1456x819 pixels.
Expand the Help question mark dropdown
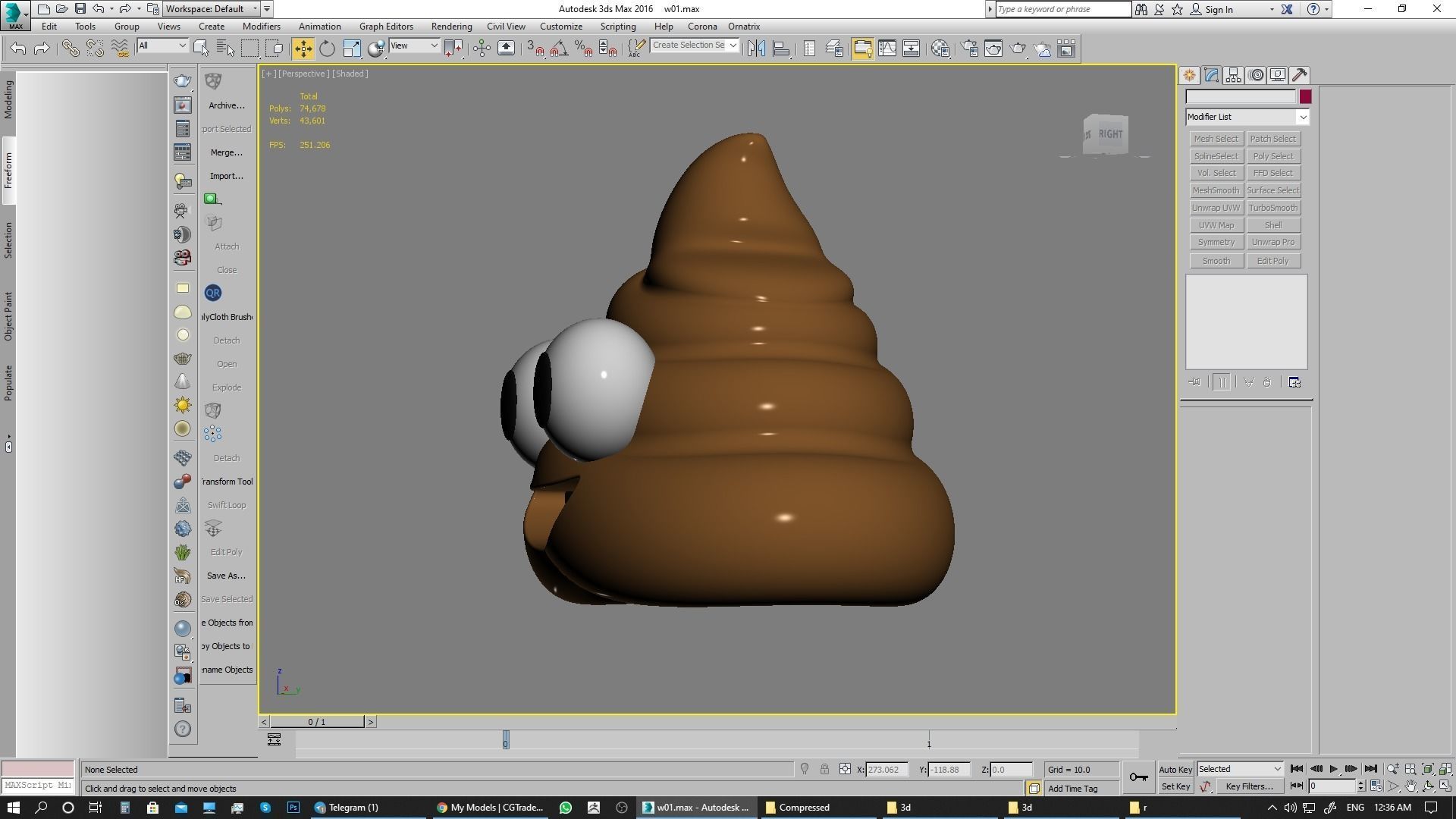1326,9
